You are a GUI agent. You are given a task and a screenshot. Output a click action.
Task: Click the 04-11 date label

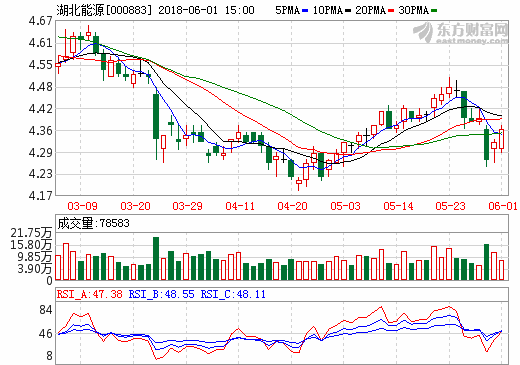pyautogui.click(x=240, y=206)
